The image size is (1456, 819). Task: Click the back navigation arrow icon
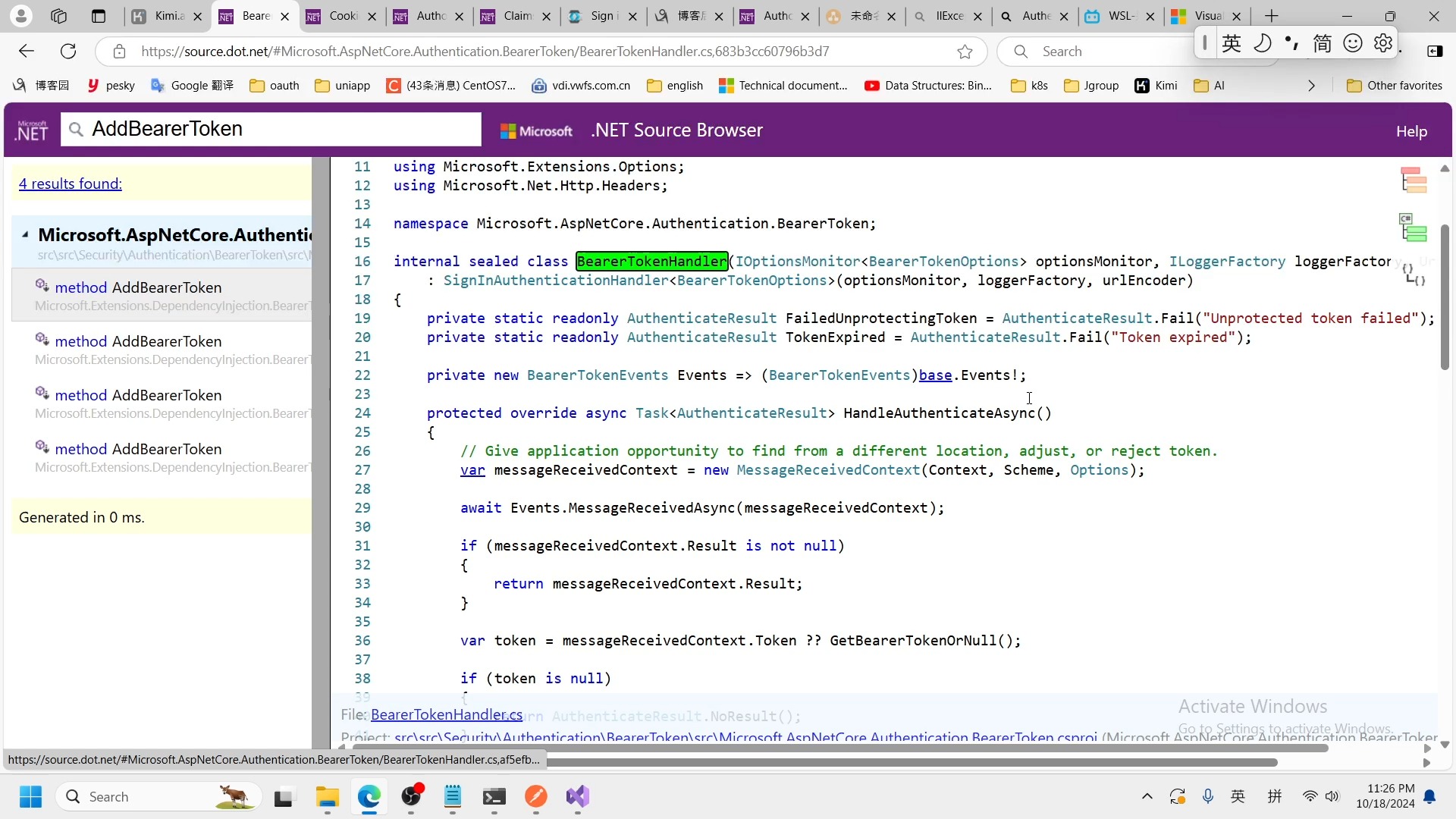click(x=26, y=51)
